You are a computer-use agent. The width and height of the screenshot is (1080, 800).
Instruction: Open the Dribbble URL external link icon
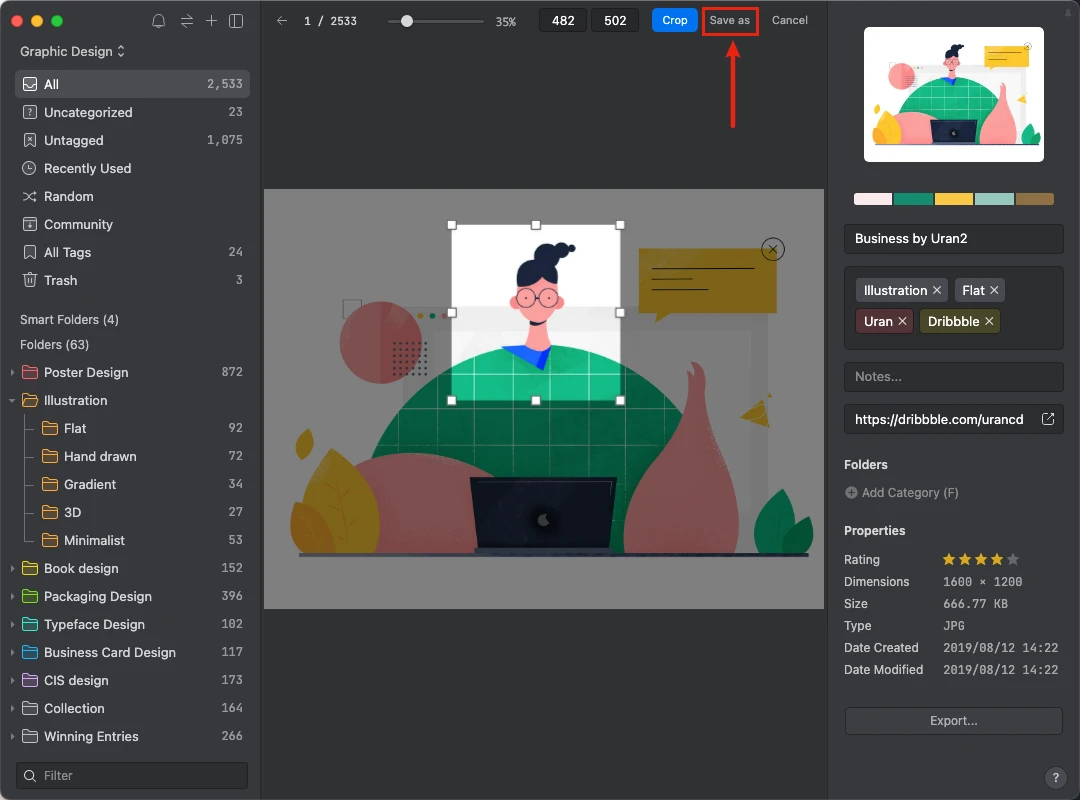point(1048,419)
